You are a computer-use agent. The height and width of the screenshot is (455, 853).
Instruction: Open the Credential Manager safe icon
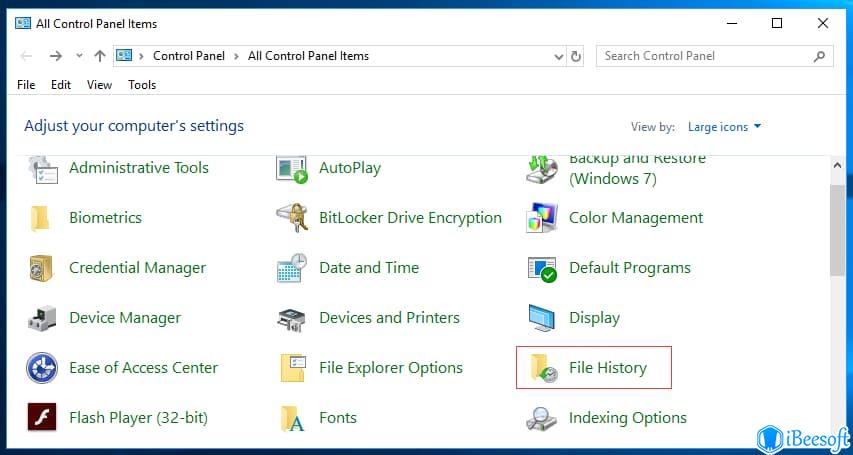[x=41, y=268]
